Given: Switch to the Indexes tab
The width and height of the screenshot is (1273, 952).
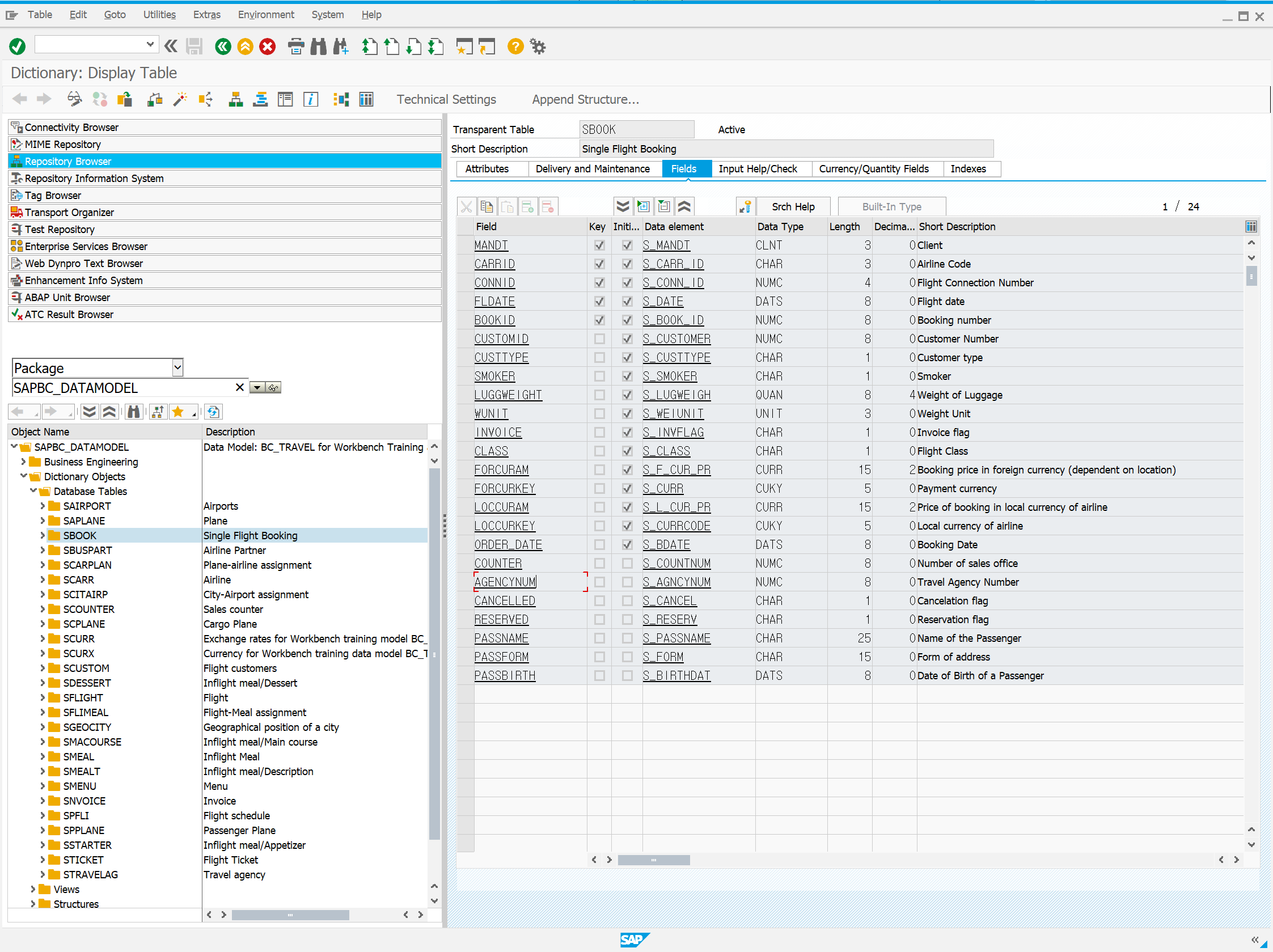Looking at the screenshot, I should point(967,168).
